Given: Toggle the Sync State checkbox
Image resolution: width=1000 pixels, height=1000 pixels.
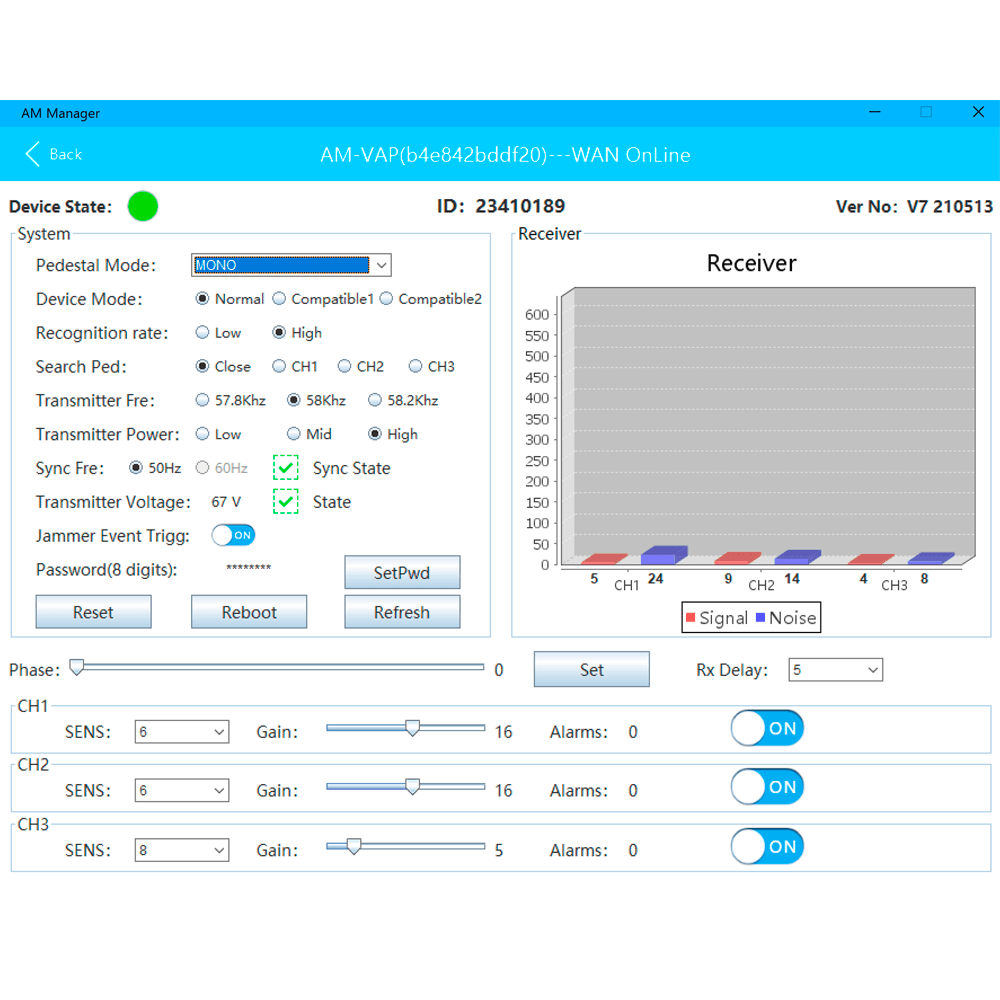Looking at the screenshot, I should point(286,468).
